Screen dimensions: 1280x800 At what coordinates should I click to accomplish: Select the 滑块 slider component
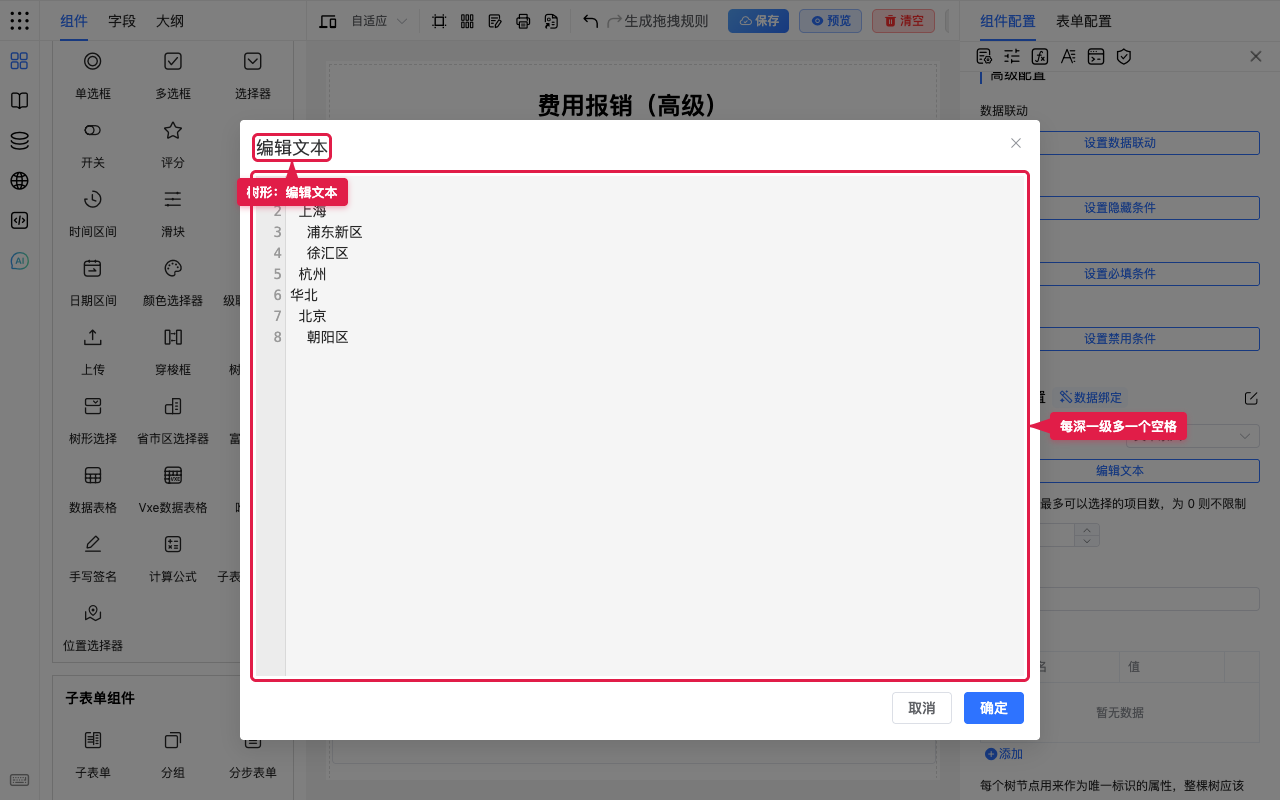[173, 213]
